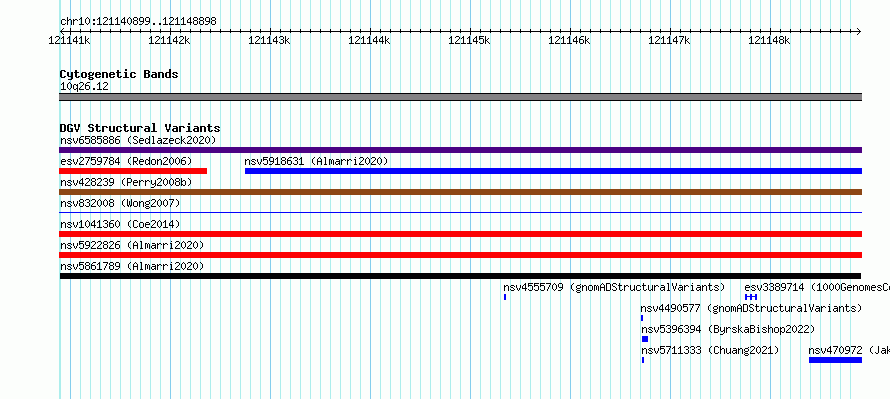Viewport: 890px width, 399px height.
Task: Click the small nsv4555709 variant marker
Action: (505, 297)
